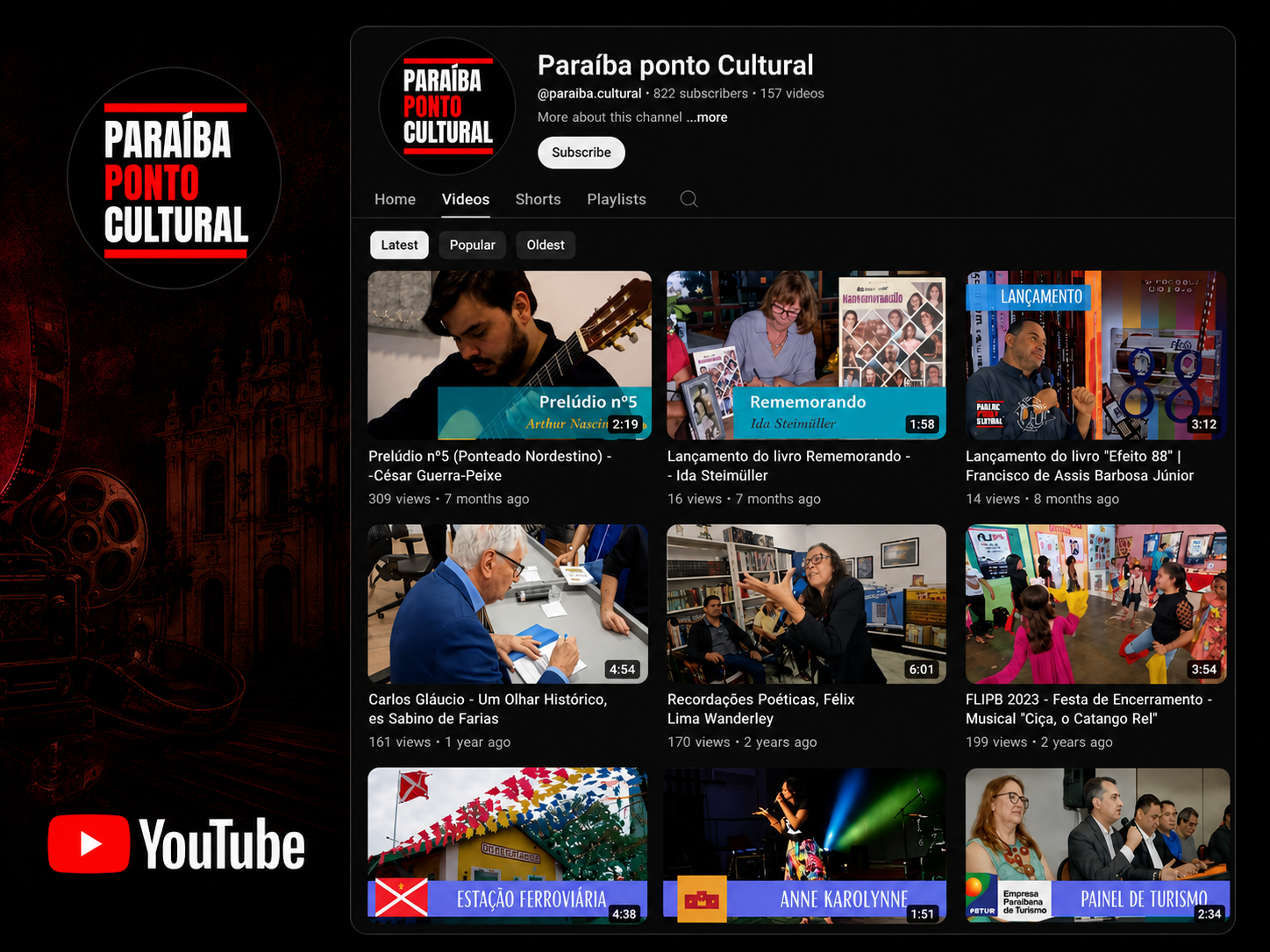This screenshot has width=1270, height=952.
Task: Open the Playlists tab
Action: tap(617, 199)
